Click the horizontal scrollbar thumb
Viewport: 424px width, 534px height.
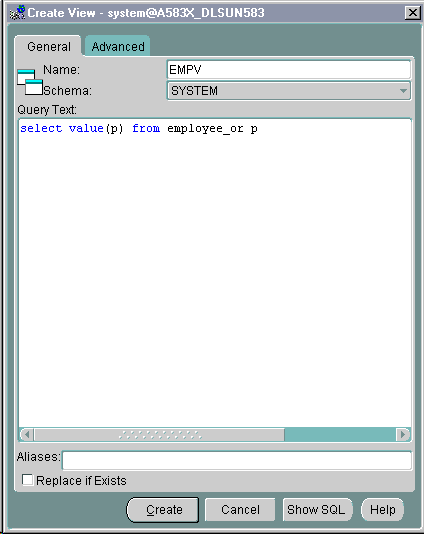[159, 435]
